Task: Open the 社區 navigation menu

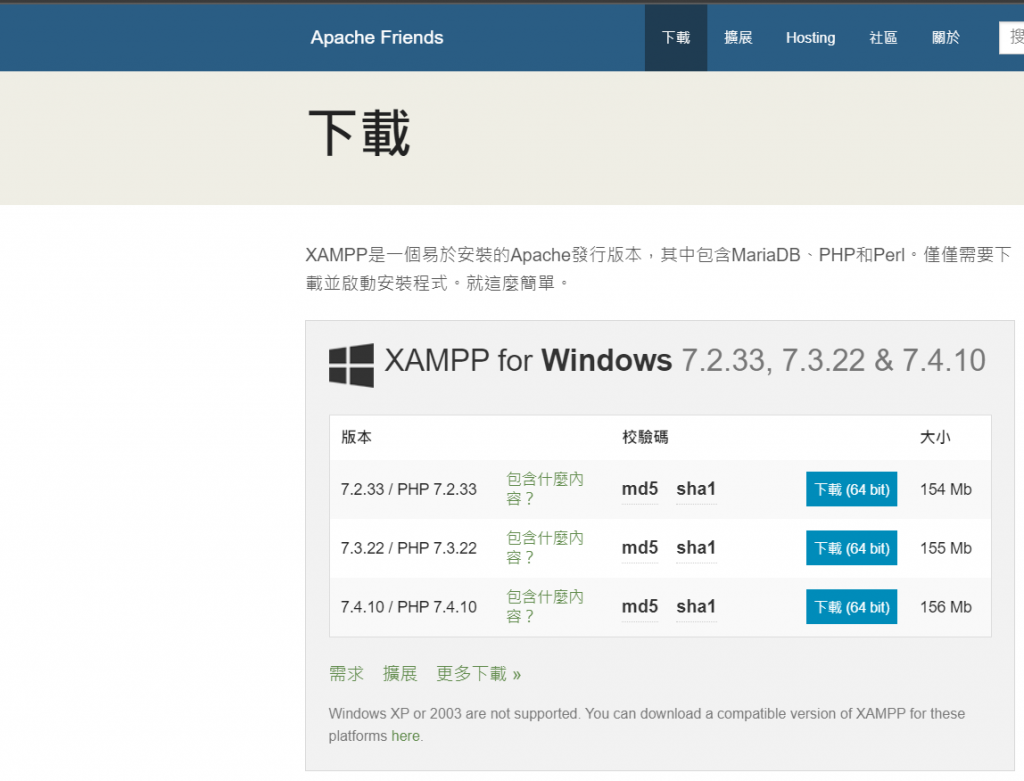Action: click(x=883, y=38)
